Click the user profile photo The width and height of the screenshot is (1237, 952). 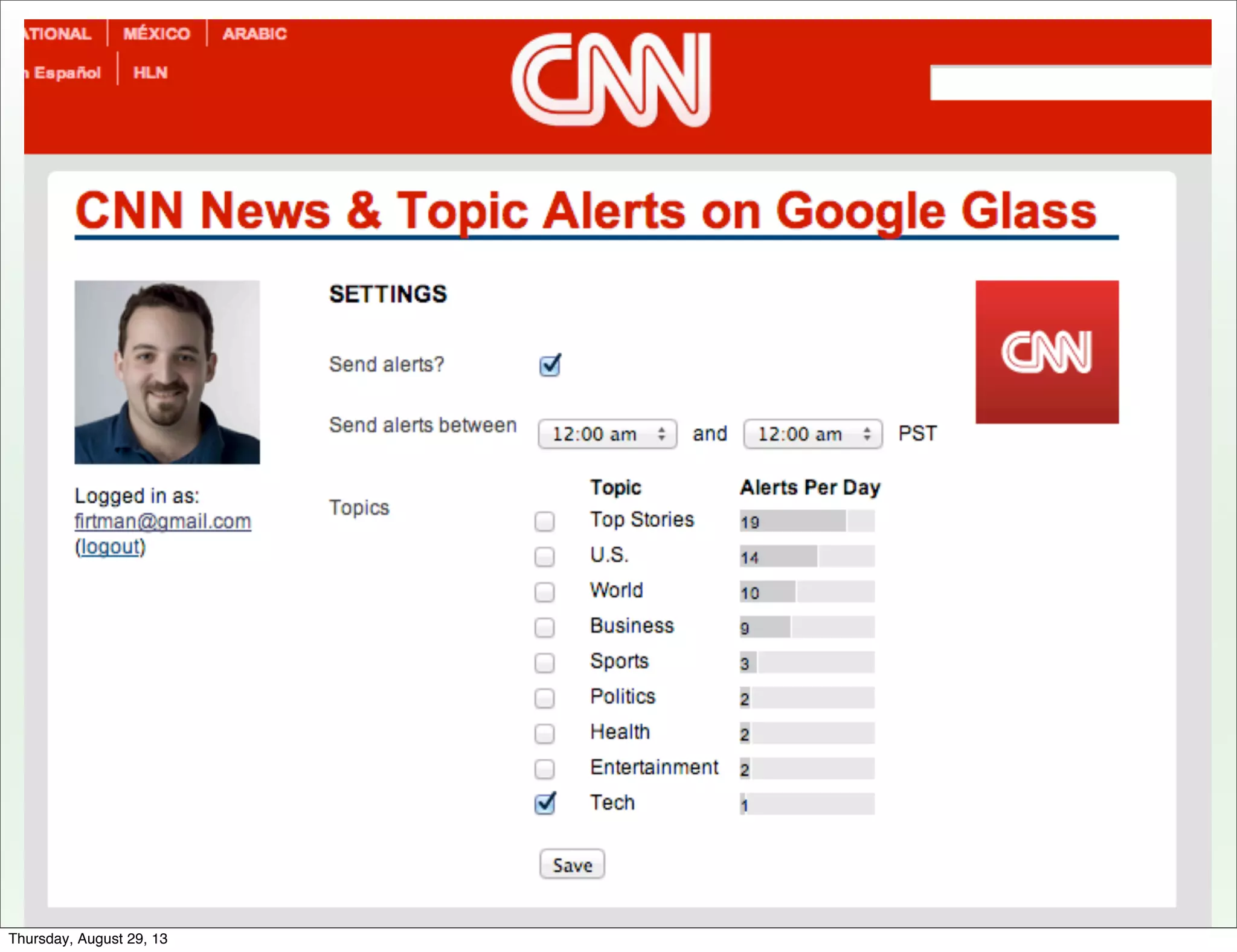(x=167, y=372)
